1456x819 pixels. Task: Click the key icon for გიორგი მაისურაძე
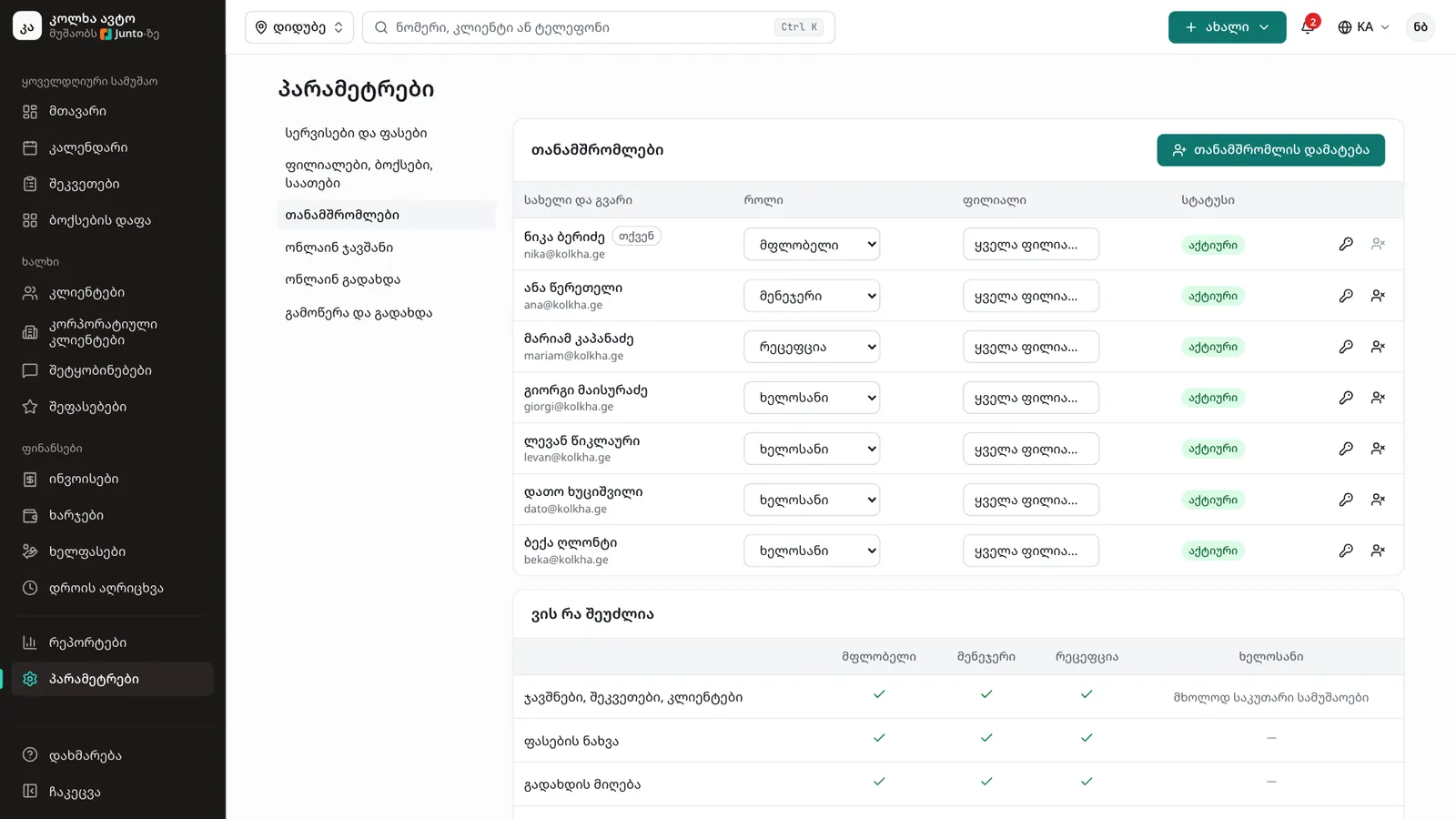coord(1346,398)
